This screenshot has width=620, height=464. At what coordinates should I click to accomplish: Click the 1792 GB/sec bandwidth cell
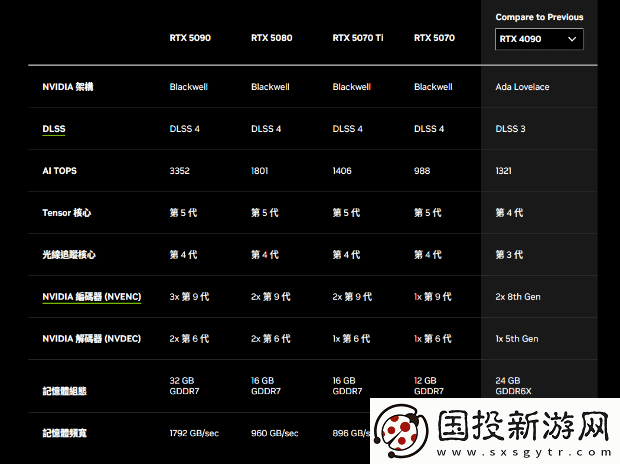pyautogui.click(x=194, y=433)
